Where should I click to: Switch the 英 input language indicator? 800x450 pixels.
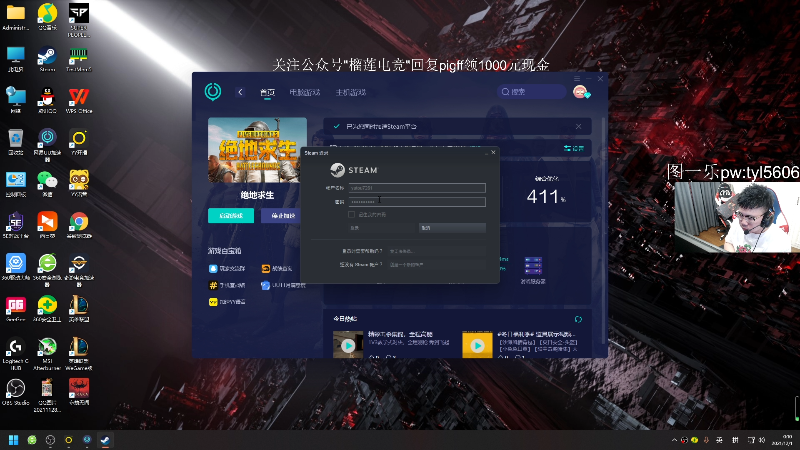(719, 440)
